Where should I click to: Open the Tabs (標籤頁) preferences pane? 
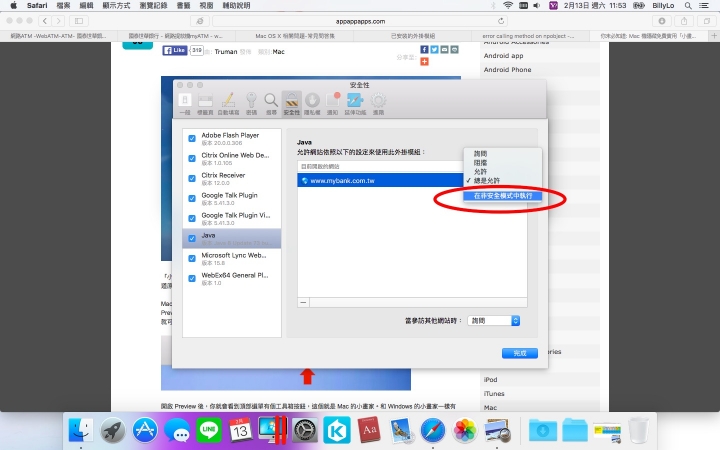205,104
